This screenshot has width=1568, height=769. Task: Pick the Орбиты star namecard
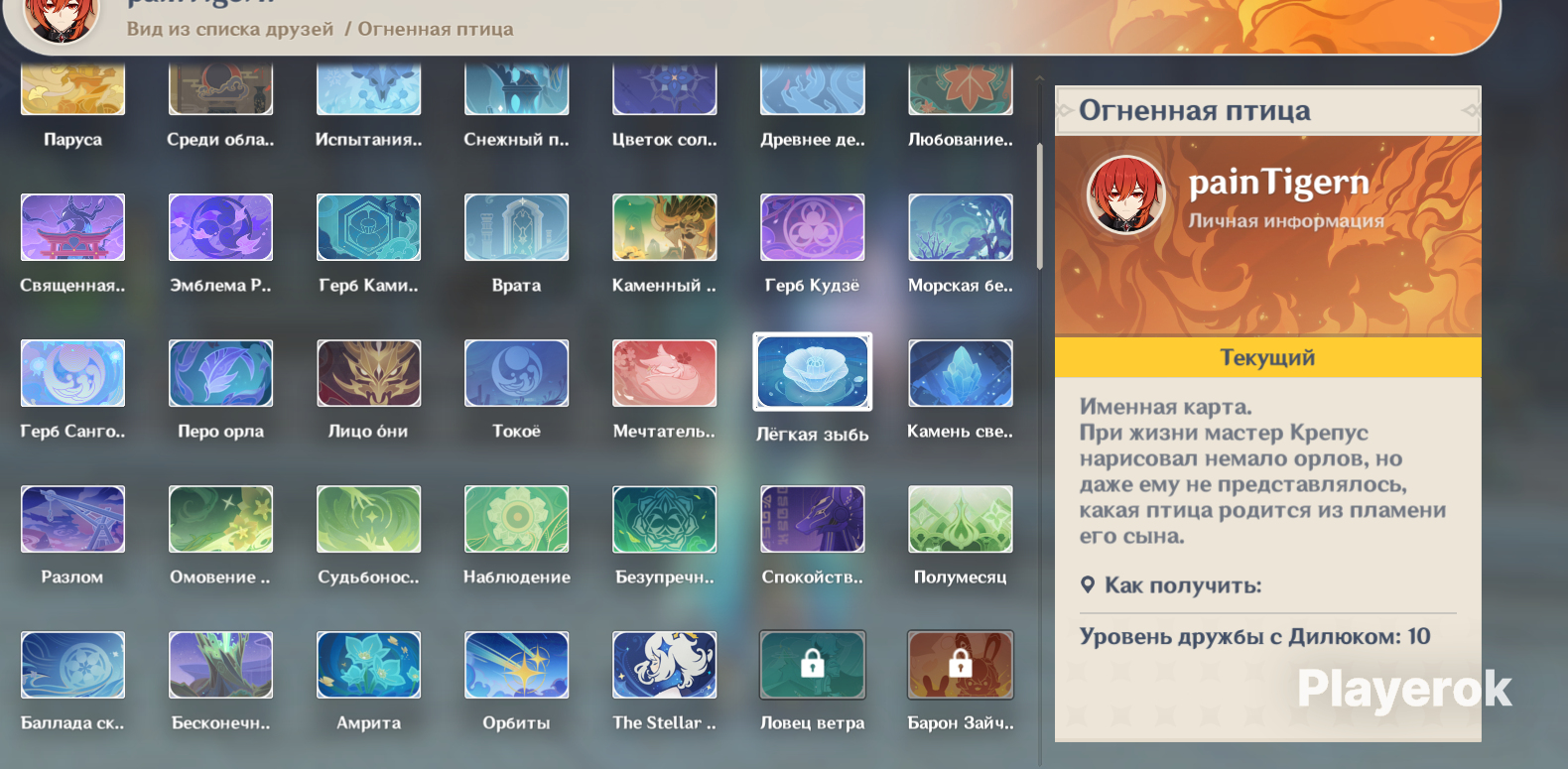click(516, 665)
